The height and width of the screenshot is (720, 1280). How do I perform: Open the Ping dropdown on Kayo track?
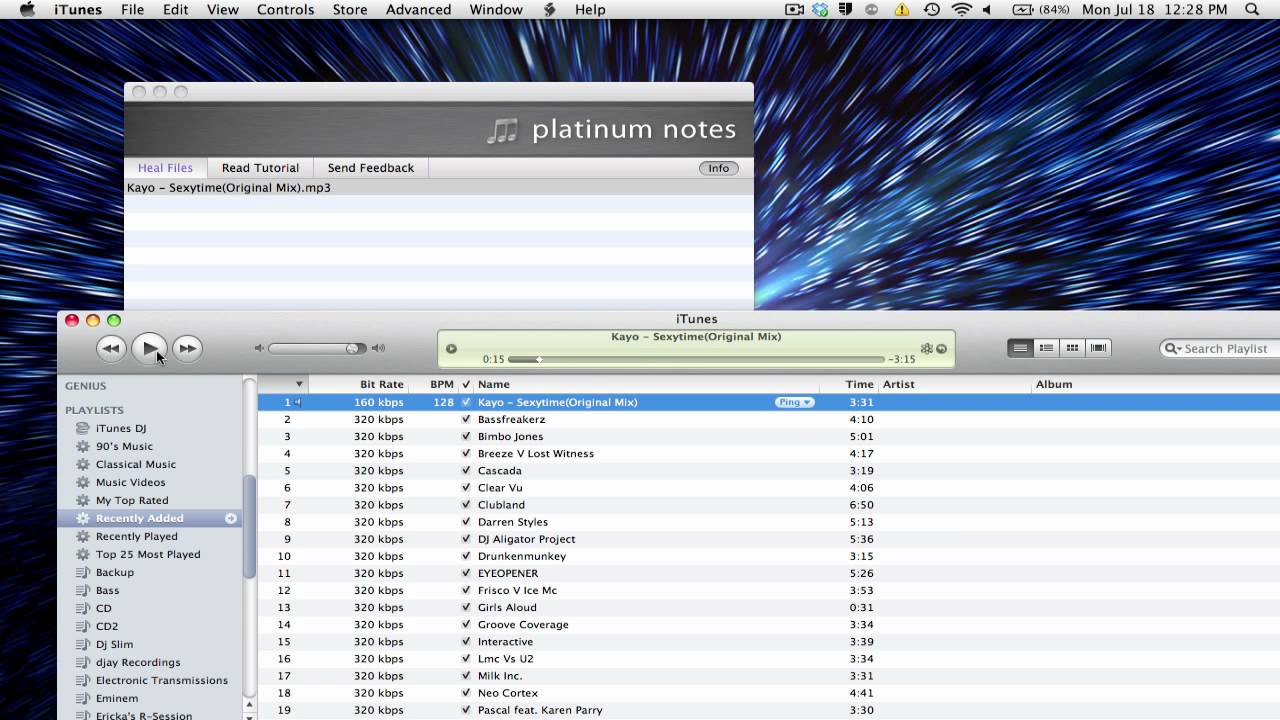[794, 402]
